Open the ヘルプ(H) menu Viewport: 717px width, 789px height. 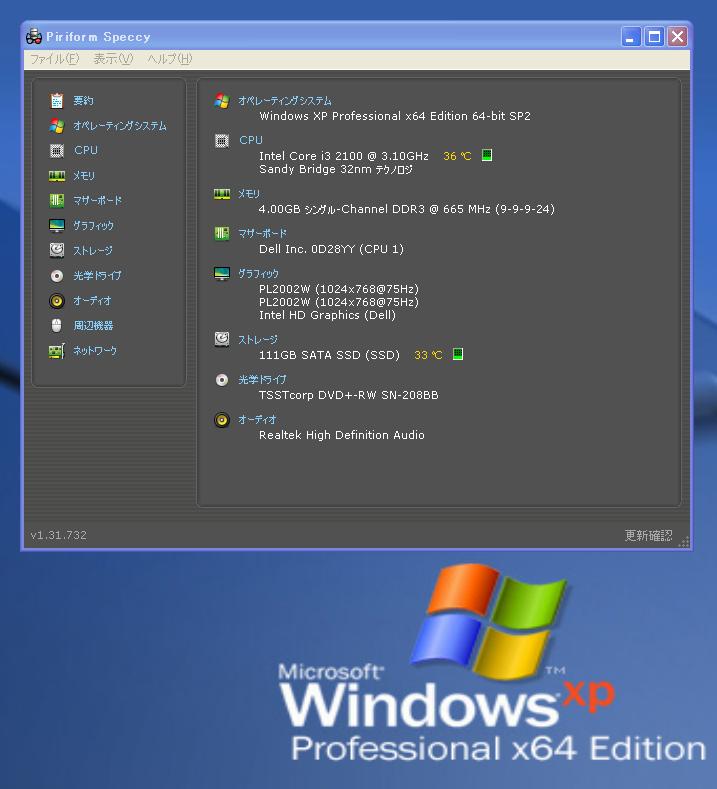pyautogui.click(x=170, y=59)
